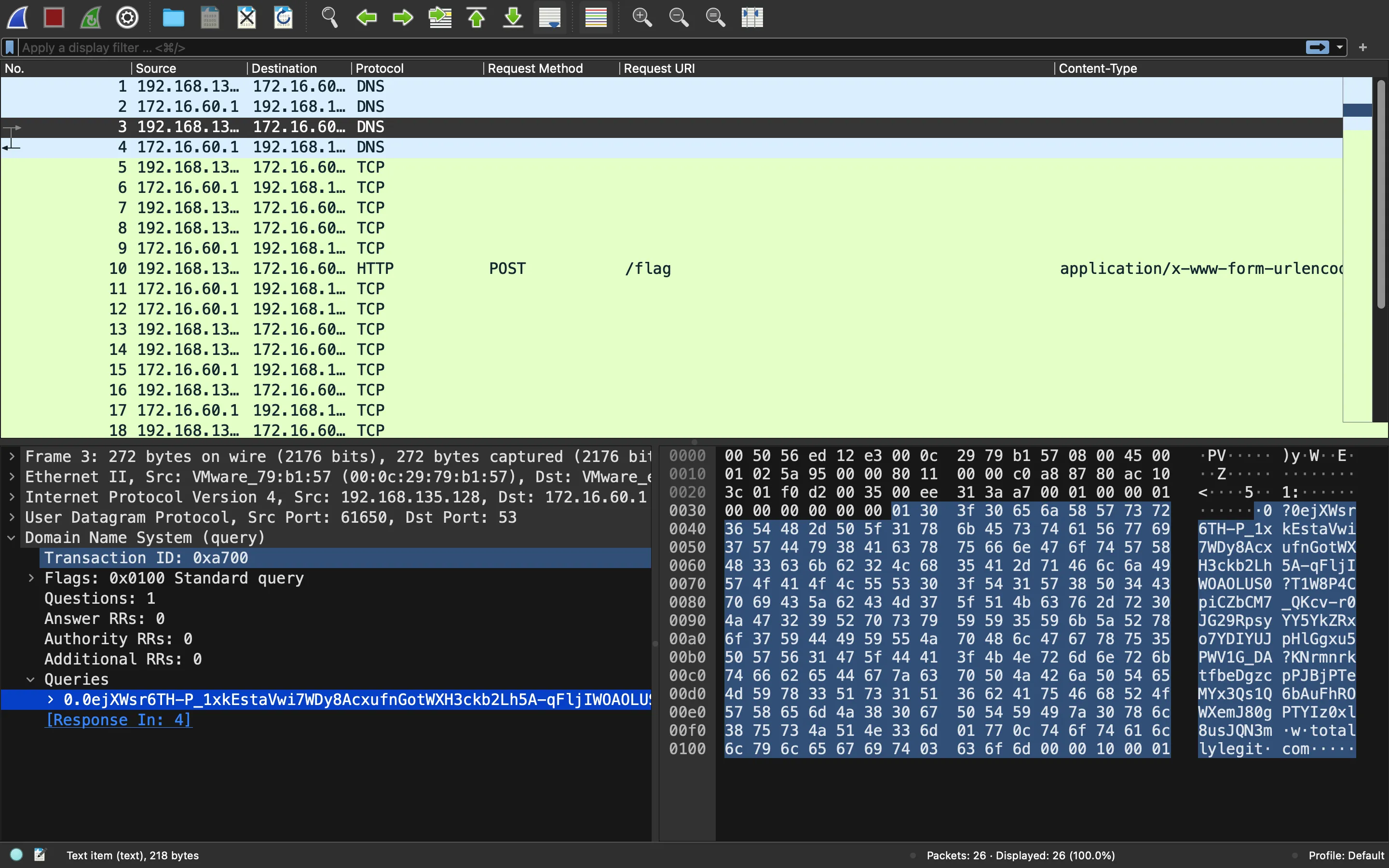
Task: Go to specified packet icon
Action: (440, 17)
